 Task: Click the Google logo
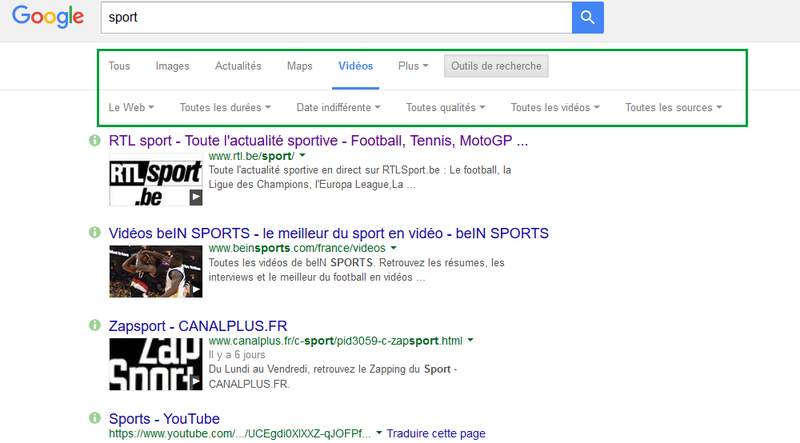[48, 17]
